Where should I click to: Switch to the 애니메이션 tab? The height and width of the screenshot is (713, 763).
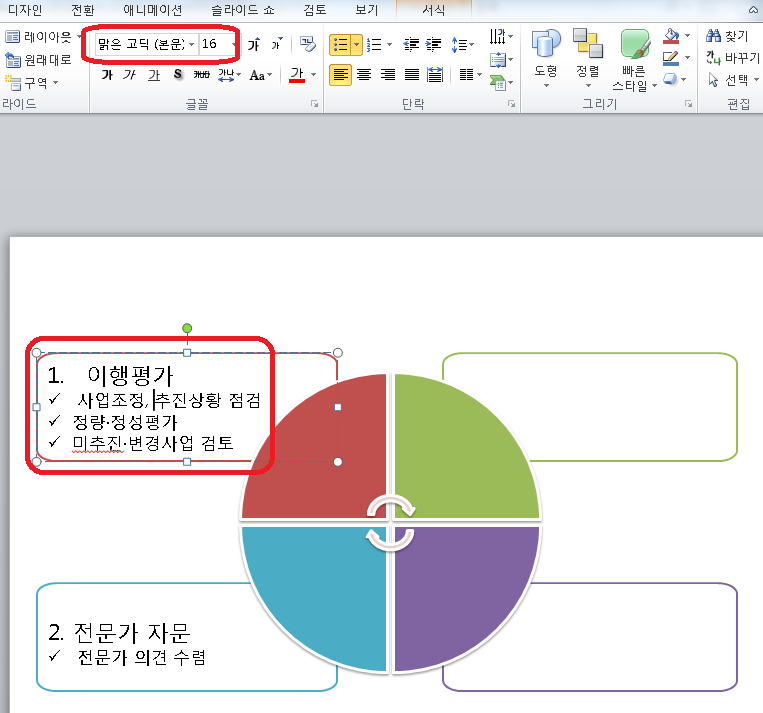153,10
